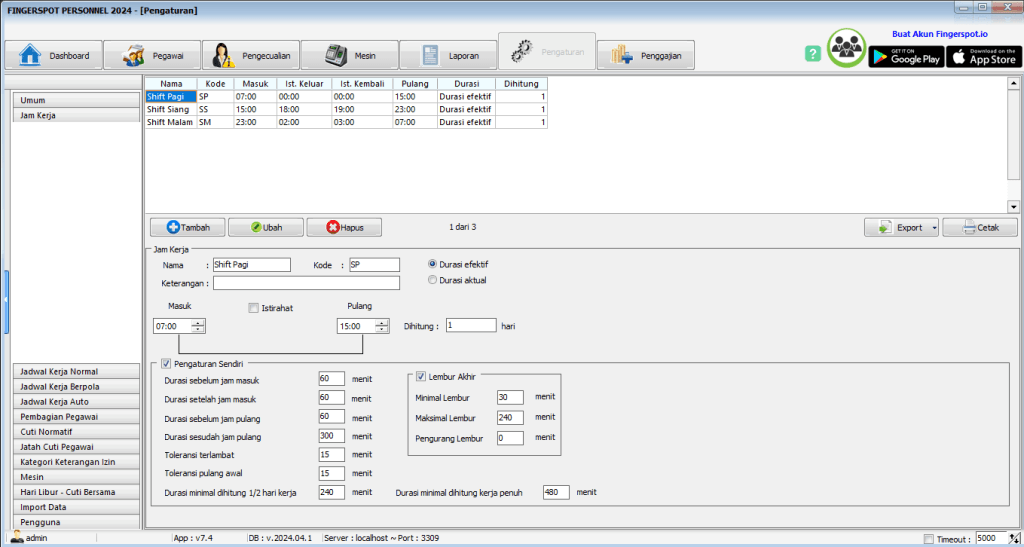Click the green help question mark icon
Image resolution: width=1024 pixels, height=547 pixels.
(813, 54)
